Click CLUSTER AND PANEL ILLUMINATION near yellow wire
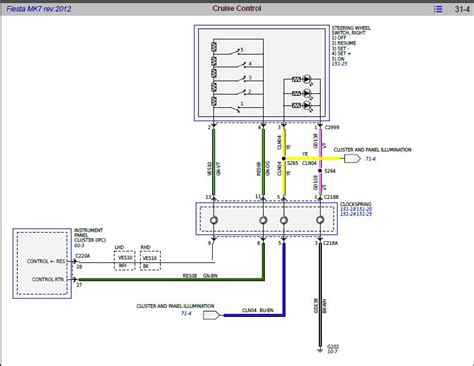This screenshot has width=474, height=366. pos(372,150)
